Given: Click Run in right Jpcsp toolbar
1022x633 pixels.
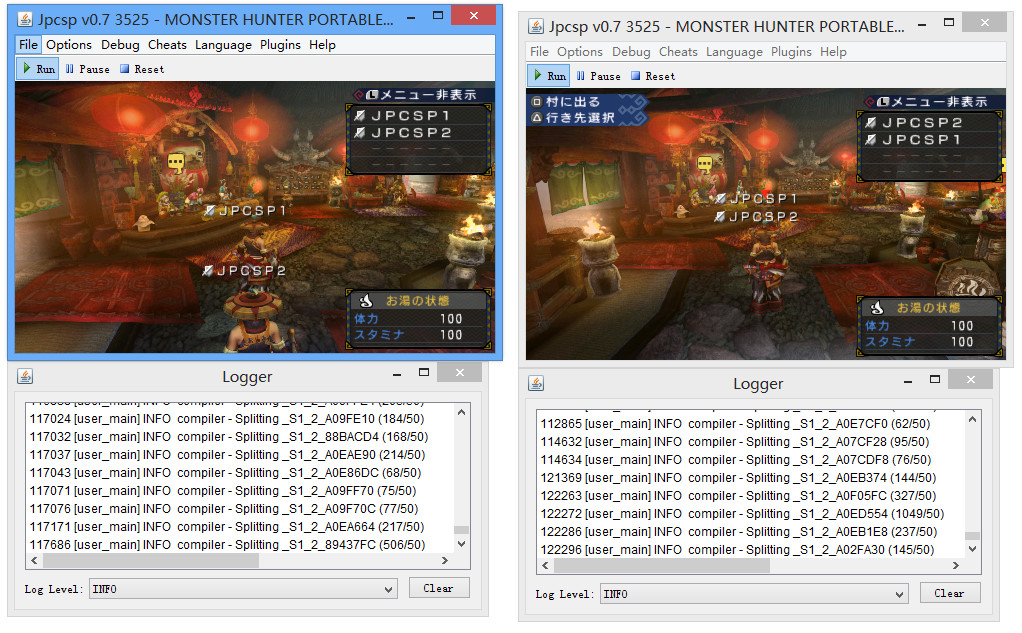Looking at the screenshot, I should [x=549, y=76].
